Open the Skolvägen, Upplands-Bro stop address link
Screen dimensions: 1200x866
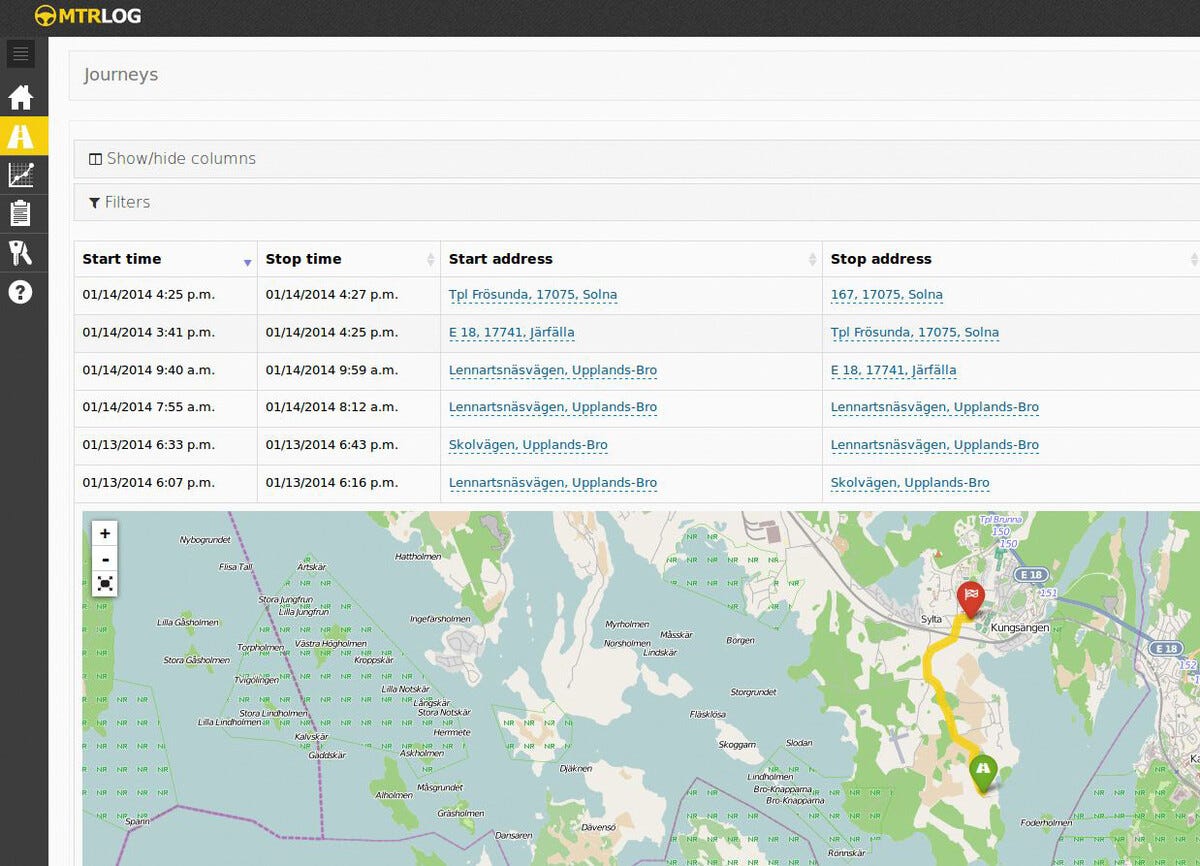pos(909,483)
